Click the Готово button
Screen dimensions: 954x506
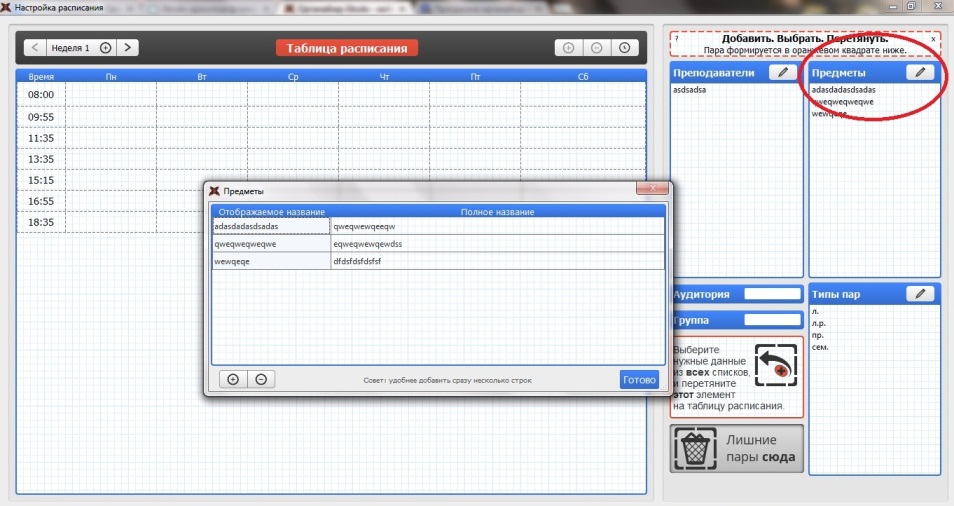point(639,380)
